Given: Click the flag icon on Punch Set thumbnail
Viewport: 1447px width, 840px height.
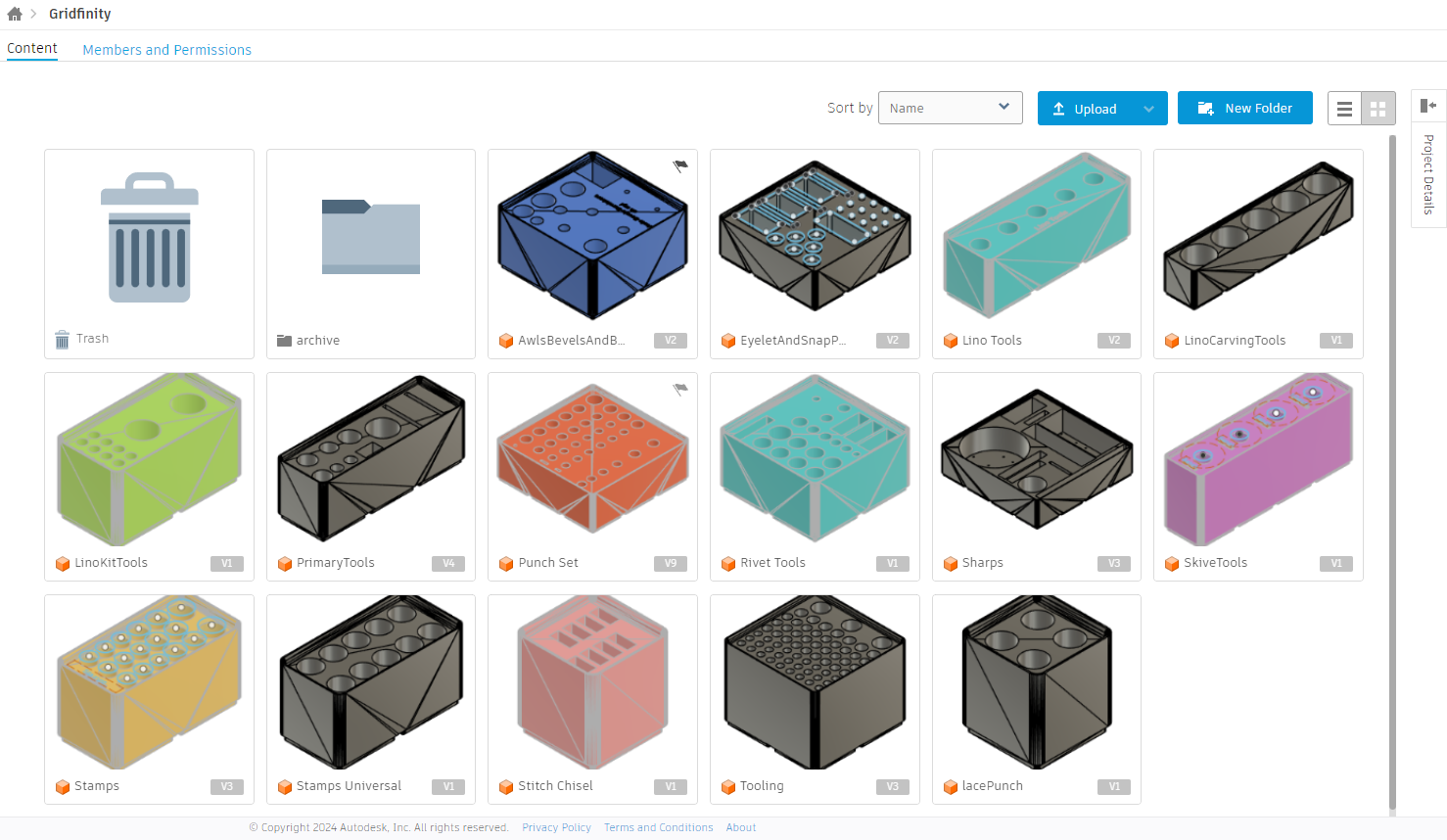Looking at the screenshot, I should click(678, 388).
